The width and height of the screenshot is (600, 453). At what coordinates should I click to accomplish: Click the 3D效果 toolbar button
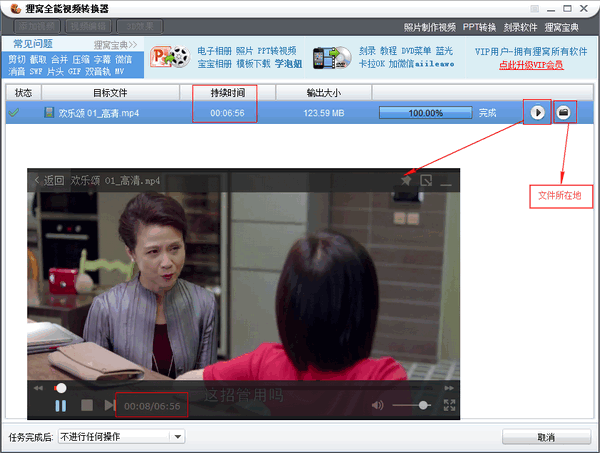(140, 26)
